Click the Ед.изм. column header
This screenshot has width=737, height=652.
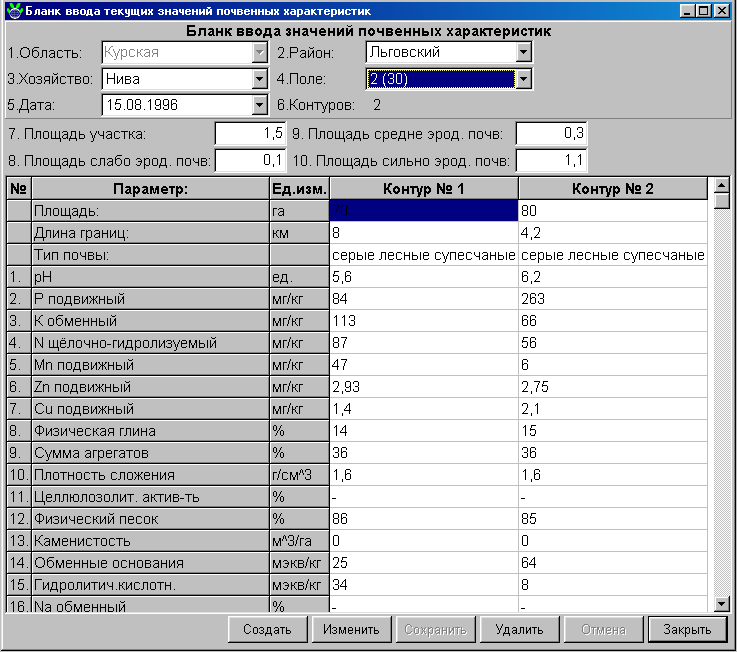[x=299, y=189]
